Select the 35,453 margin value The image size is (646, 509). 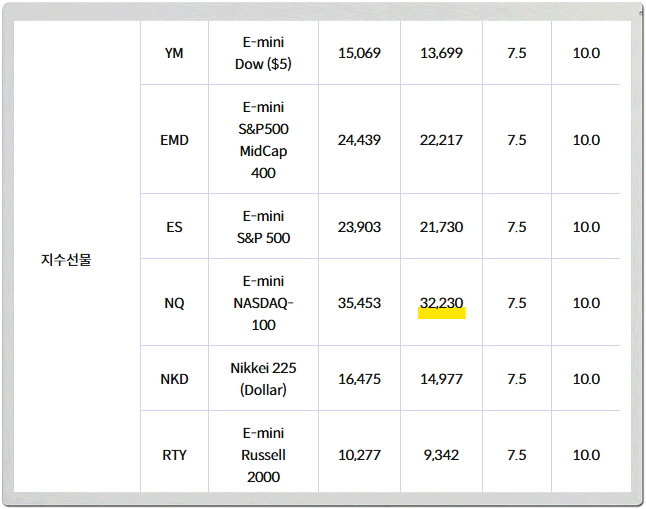359,303
